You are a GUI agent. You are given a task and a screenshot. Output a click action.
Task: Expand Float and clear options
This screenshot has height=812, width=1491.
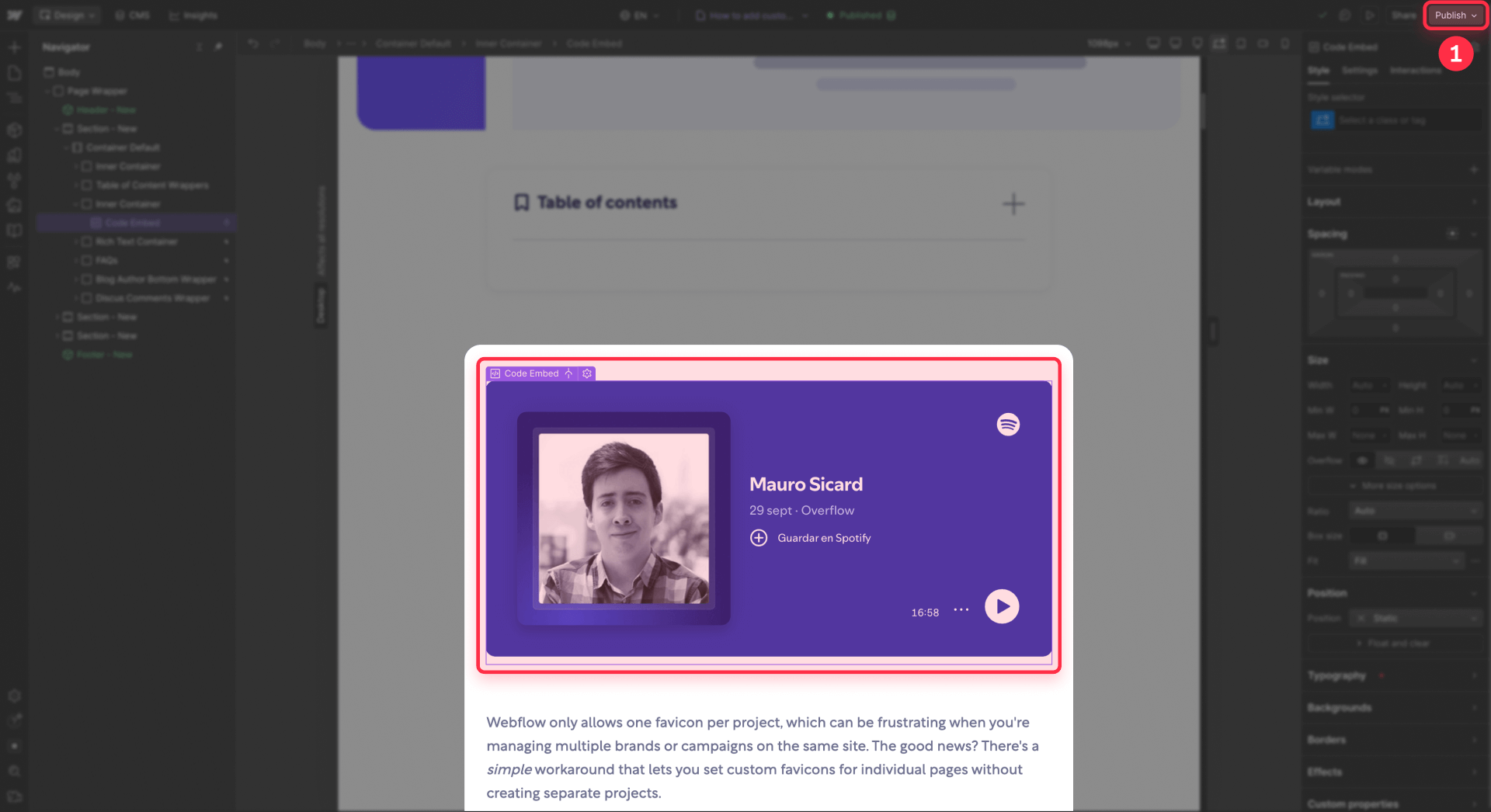tap(1395, 644)
